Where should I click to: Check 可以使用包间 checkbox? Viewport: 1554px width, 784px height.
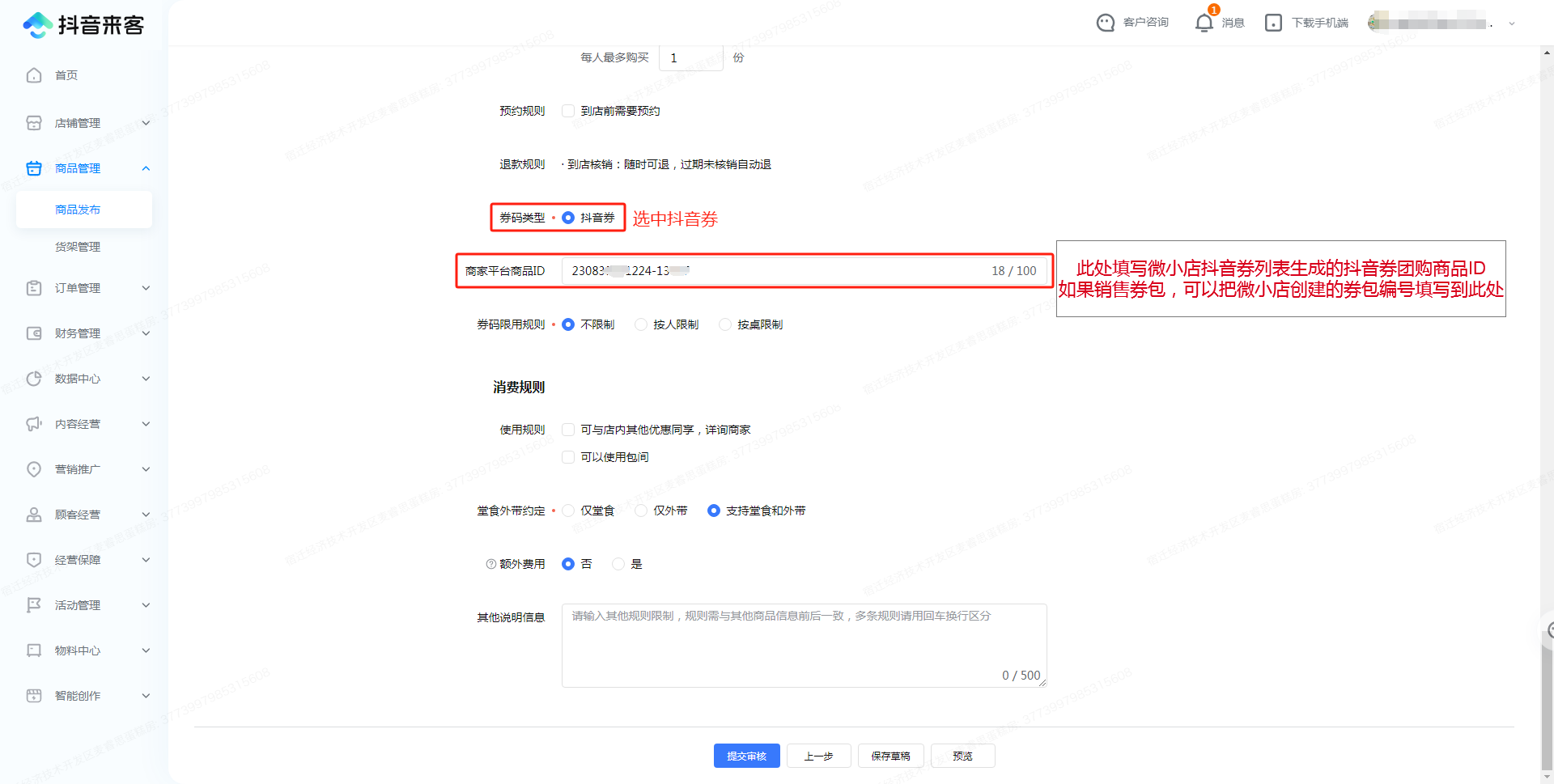click(568, 457)
